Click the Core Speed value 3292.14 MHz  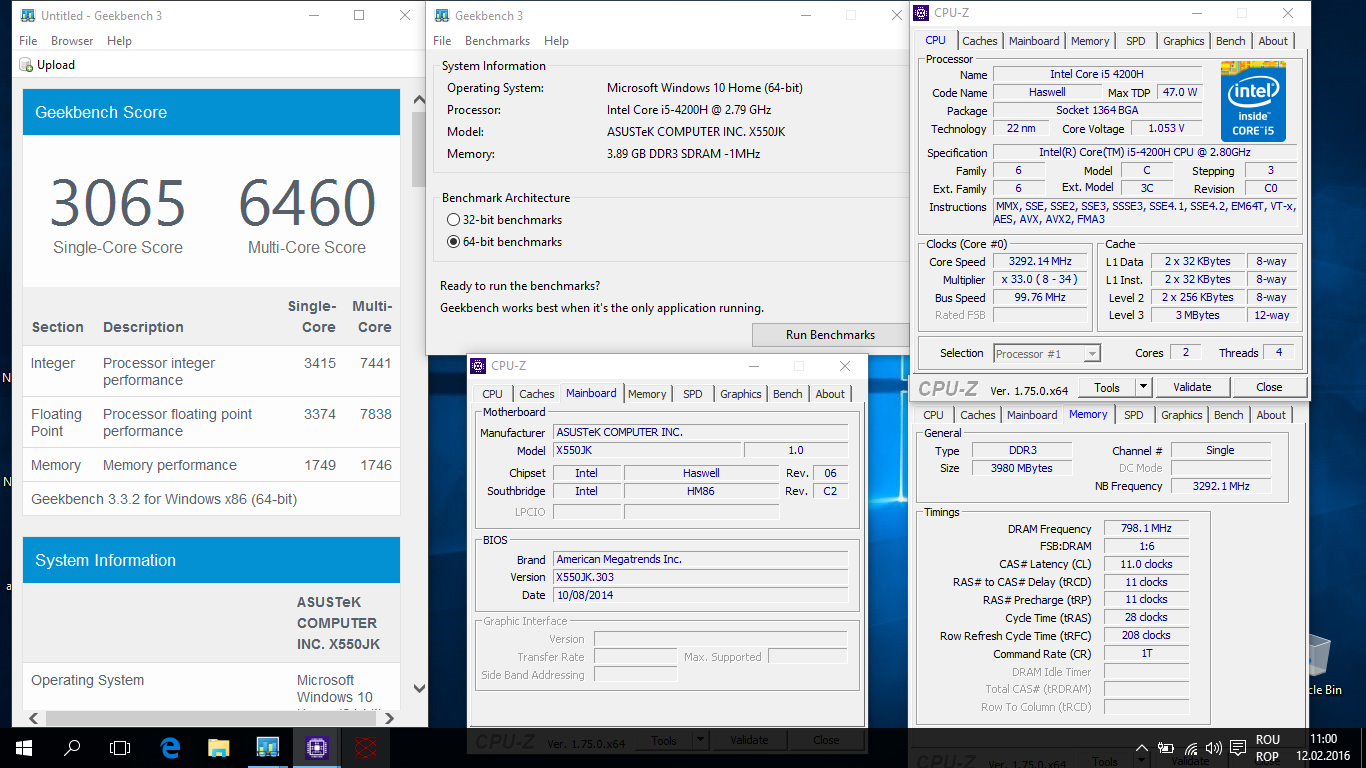pos(1040,262)
